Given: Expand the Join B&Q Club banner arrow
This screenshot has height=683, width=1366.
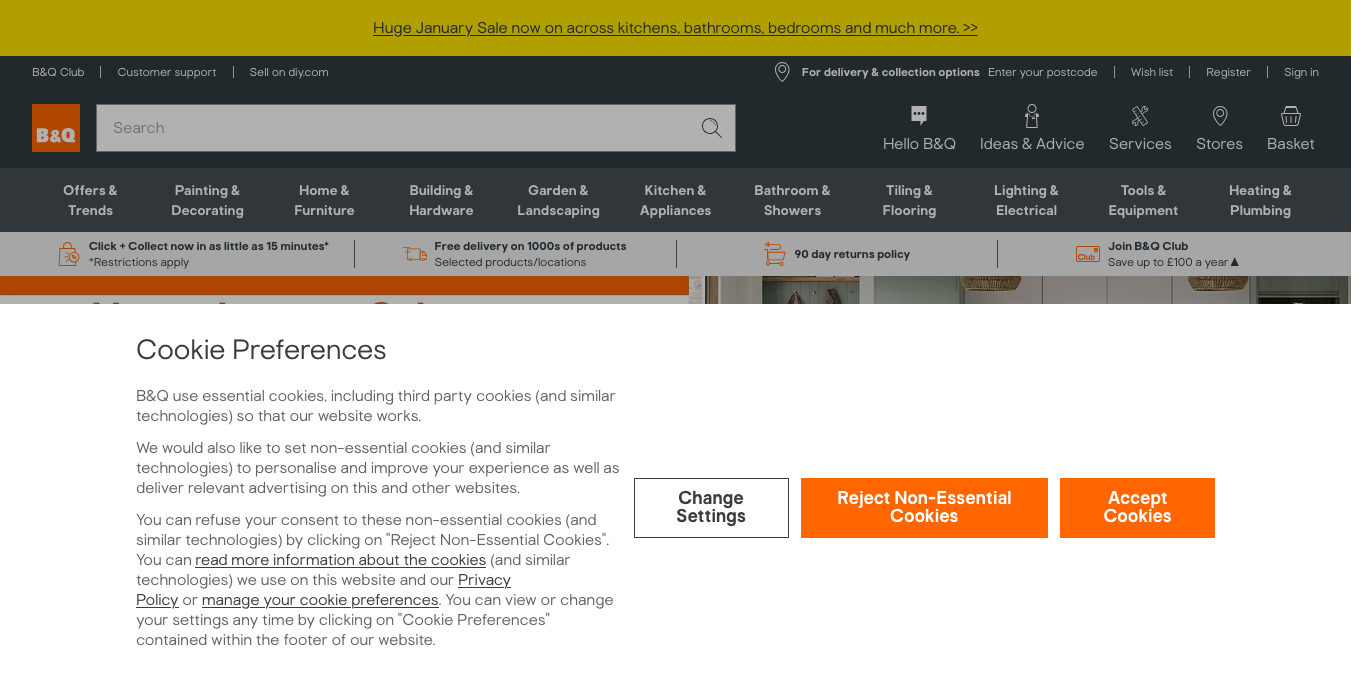Looking at the screenshot, I should tap(1235, 262).
